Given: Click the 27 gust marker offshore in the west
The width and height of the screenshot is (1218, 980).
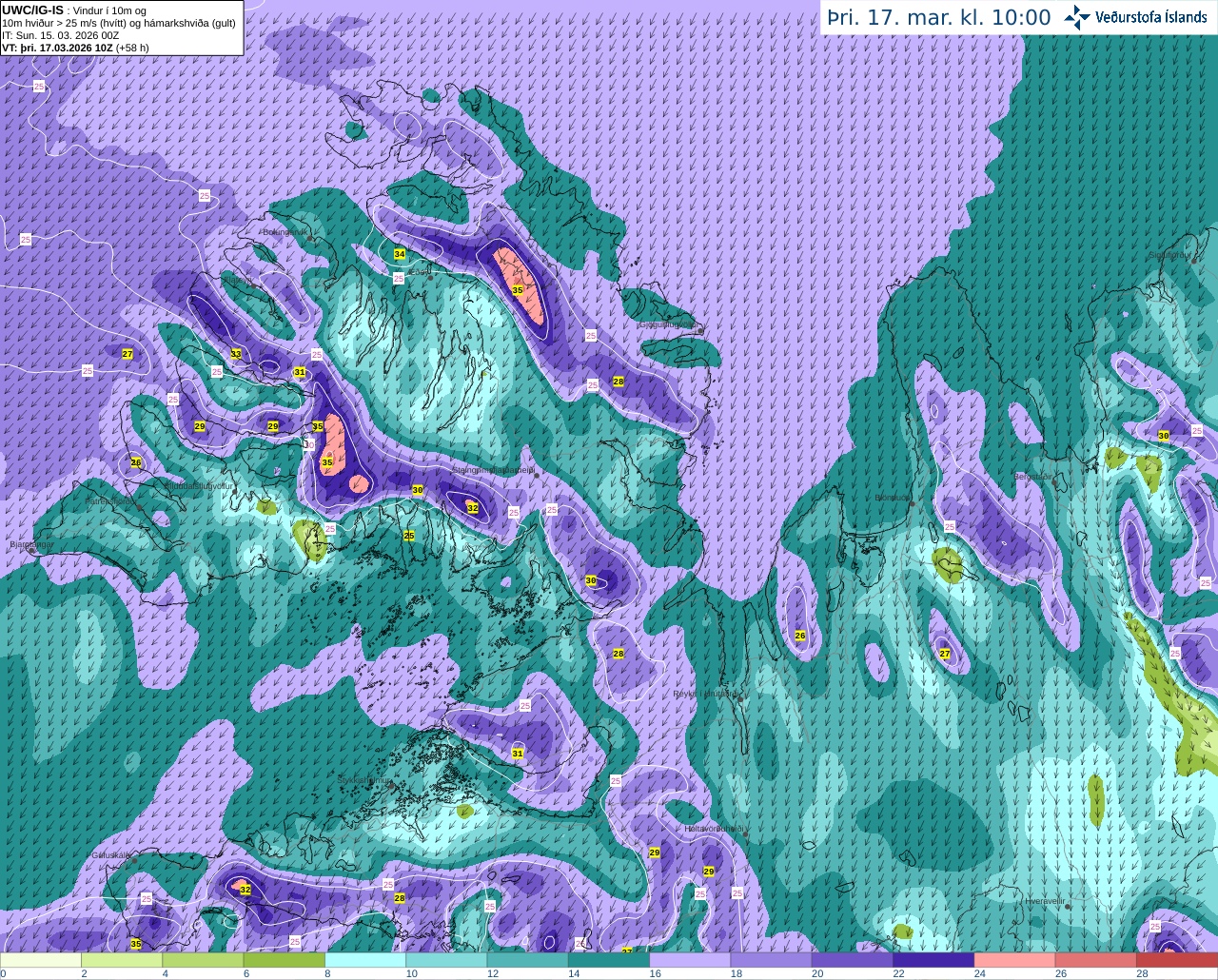Looking at the screenshot, I should coord(128,354).
